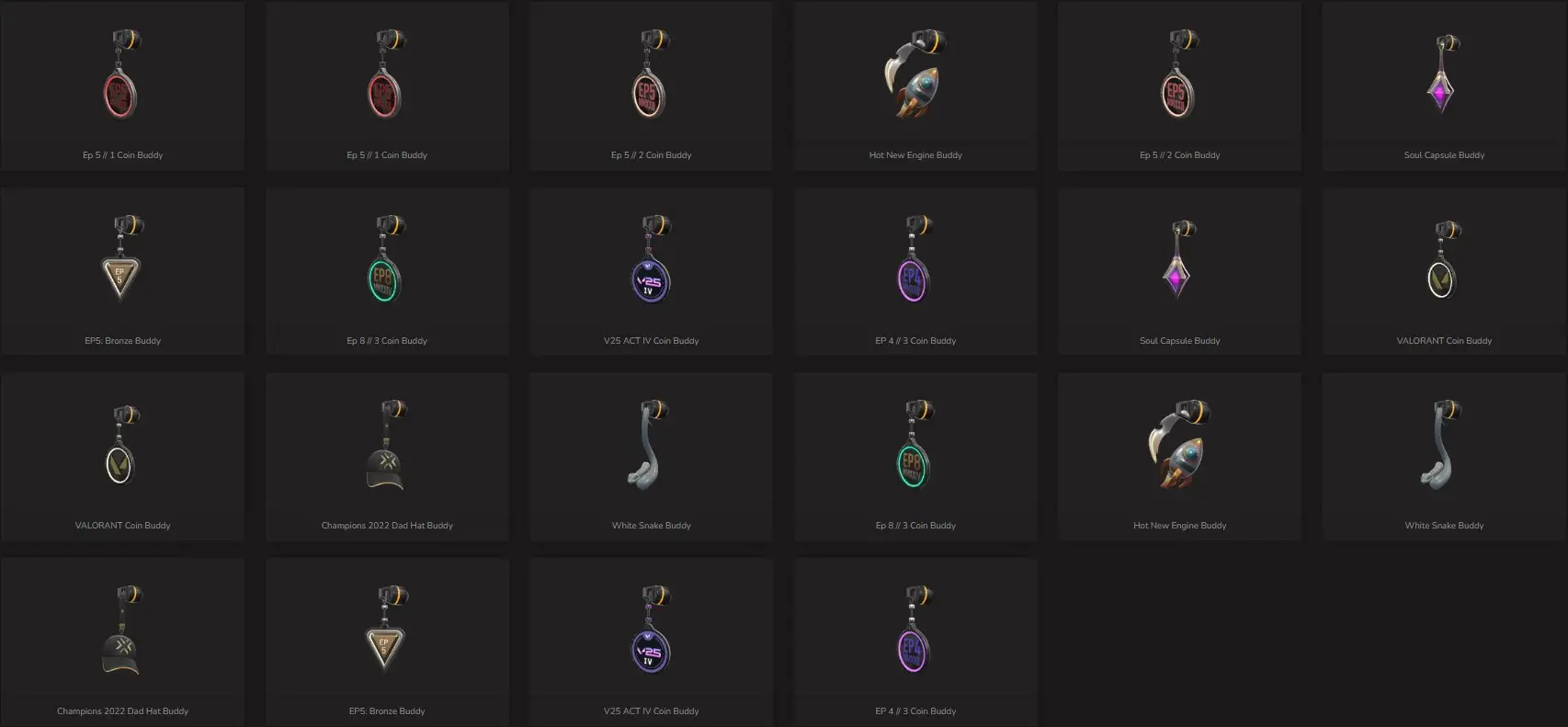Select the White Snake icon next to Dad Hat Buddy
The image size is (1568, 727).
pyautogui.click(x=649, y=445)
